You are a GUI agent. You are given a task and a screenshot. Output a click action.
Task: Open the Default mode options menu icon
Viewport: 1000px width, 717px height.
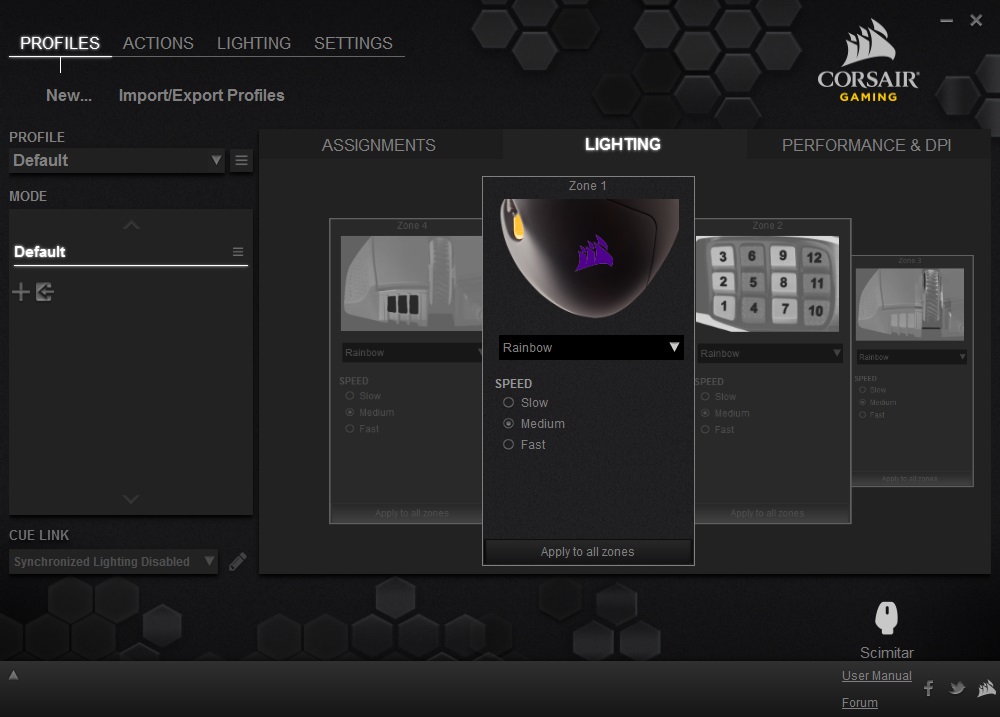point(238,252)
